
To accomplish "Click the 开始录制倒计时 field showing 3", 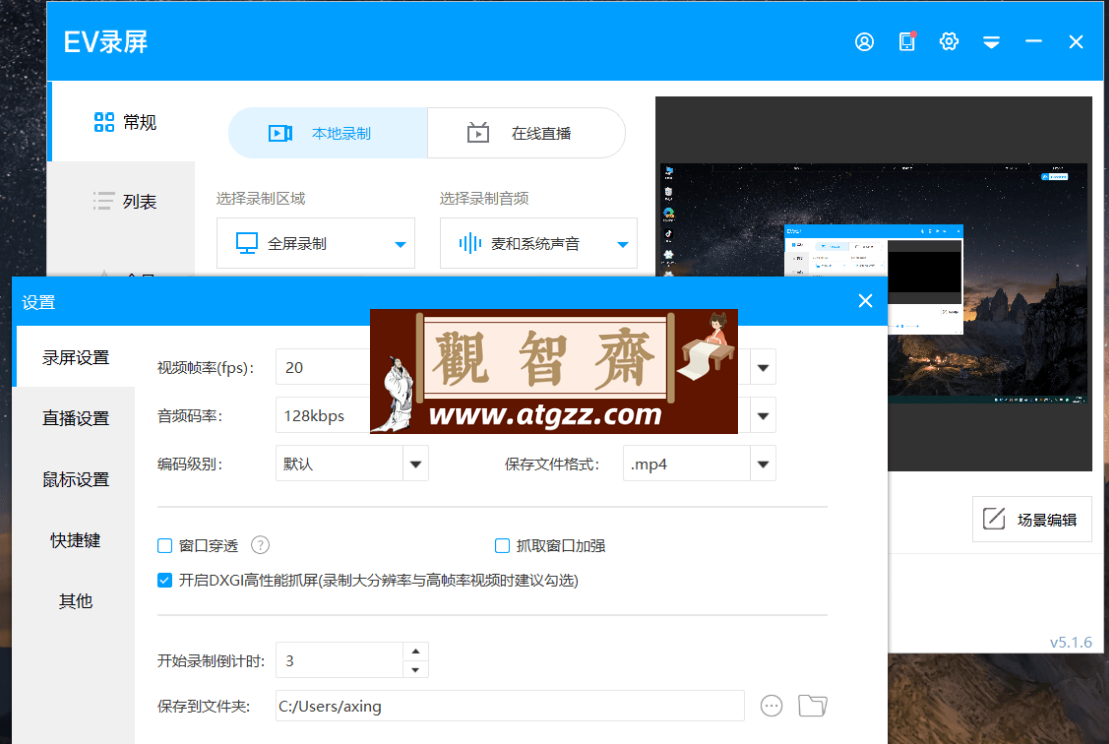I will click(x=339, y=661).
